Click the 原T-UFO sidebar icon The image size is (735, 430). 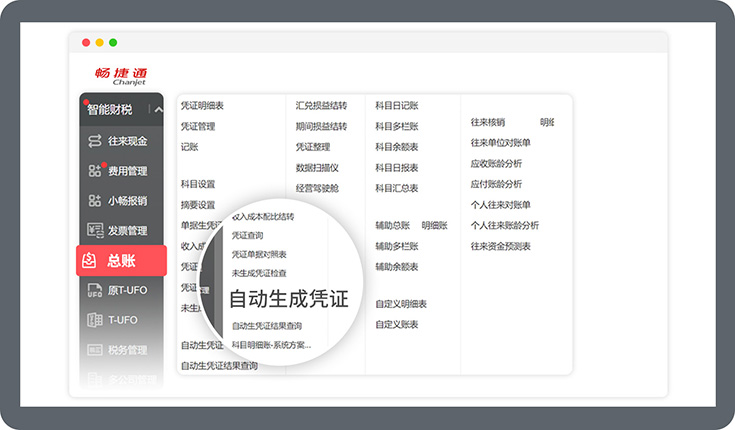pyautogui.click(x=95, y=291)
